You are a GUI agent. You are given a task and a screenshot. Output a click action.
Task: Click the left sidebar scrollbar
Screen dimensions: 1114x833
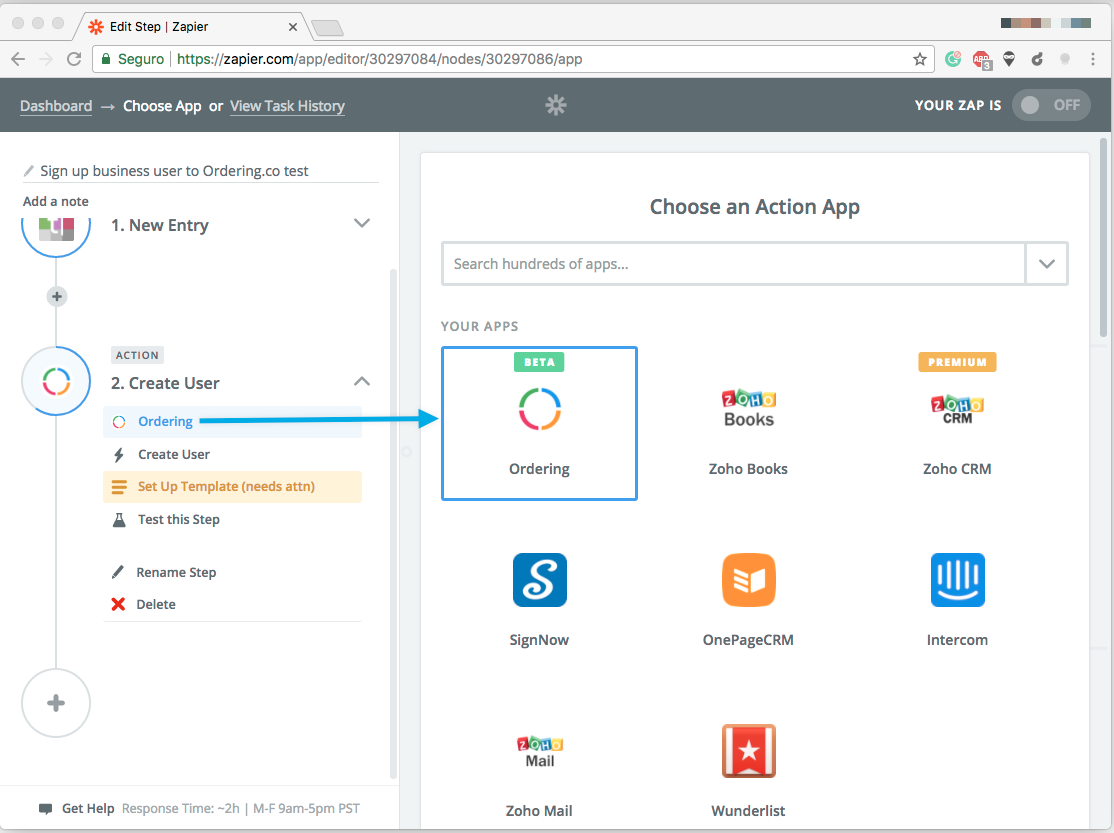tap(394, 524)
